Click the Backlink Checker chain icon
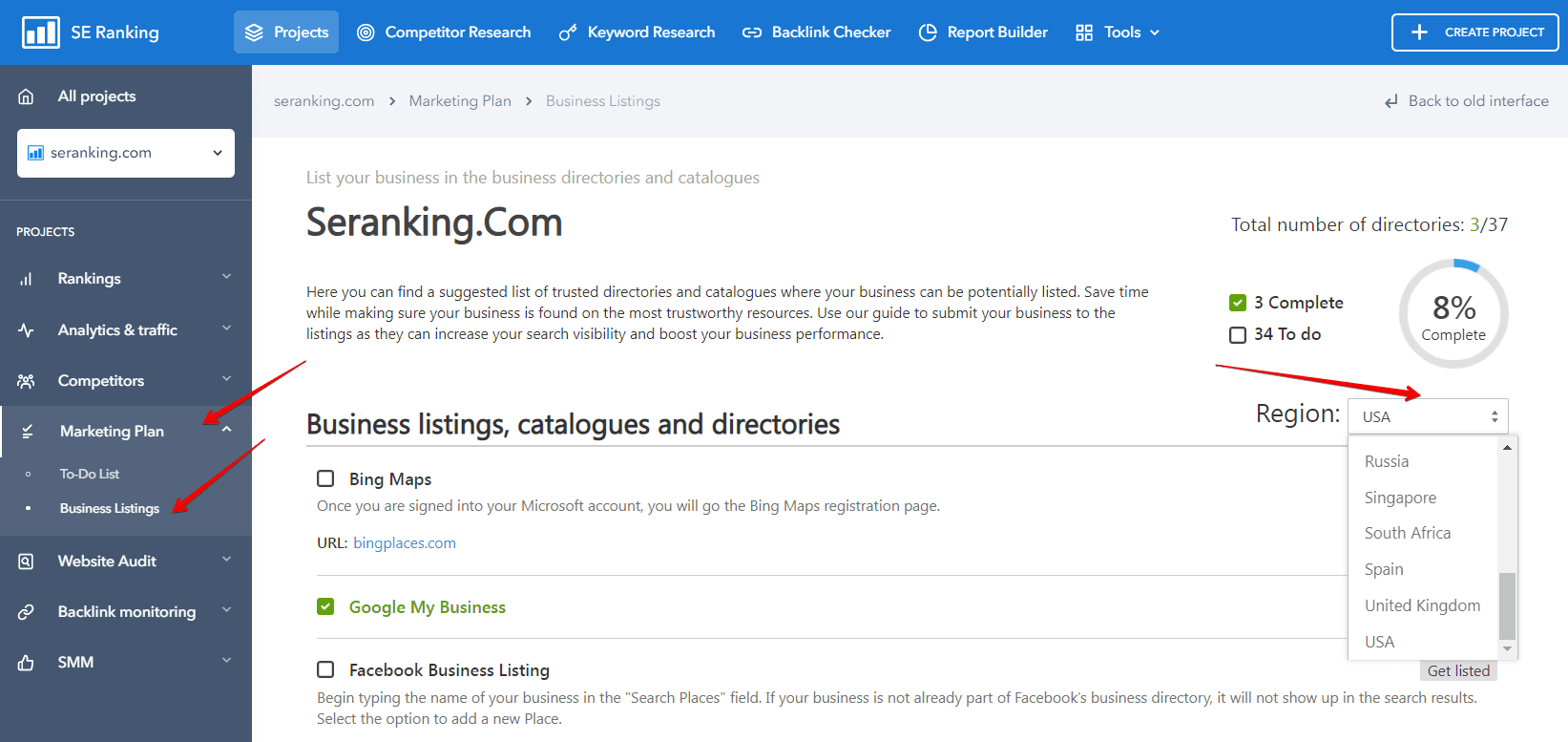1568x742 pixels. pyautogui.click(x=752, y=32)
